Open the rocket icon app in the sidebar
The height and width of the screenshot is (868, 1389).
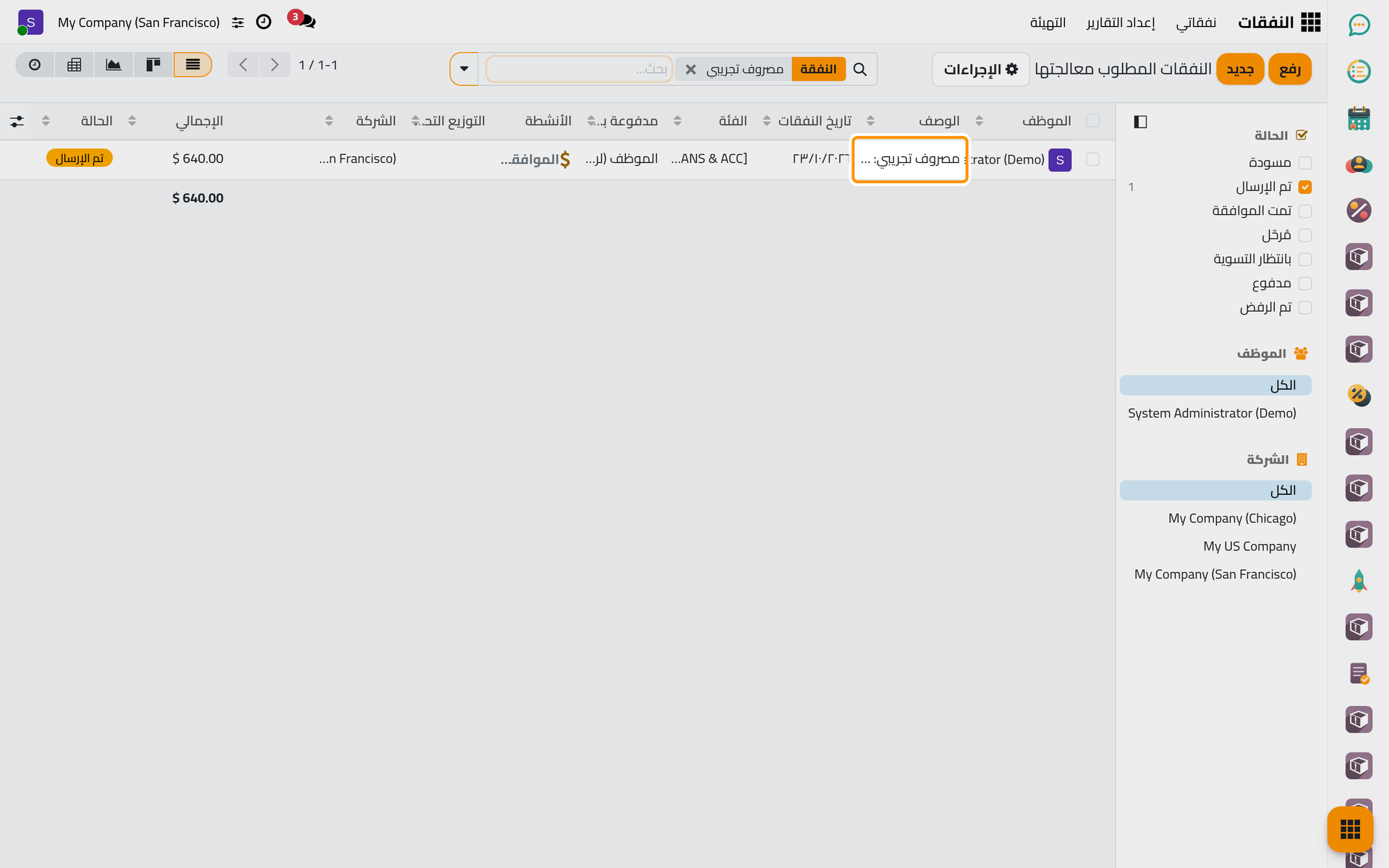pyautogui.click(x=1359, y=581)
